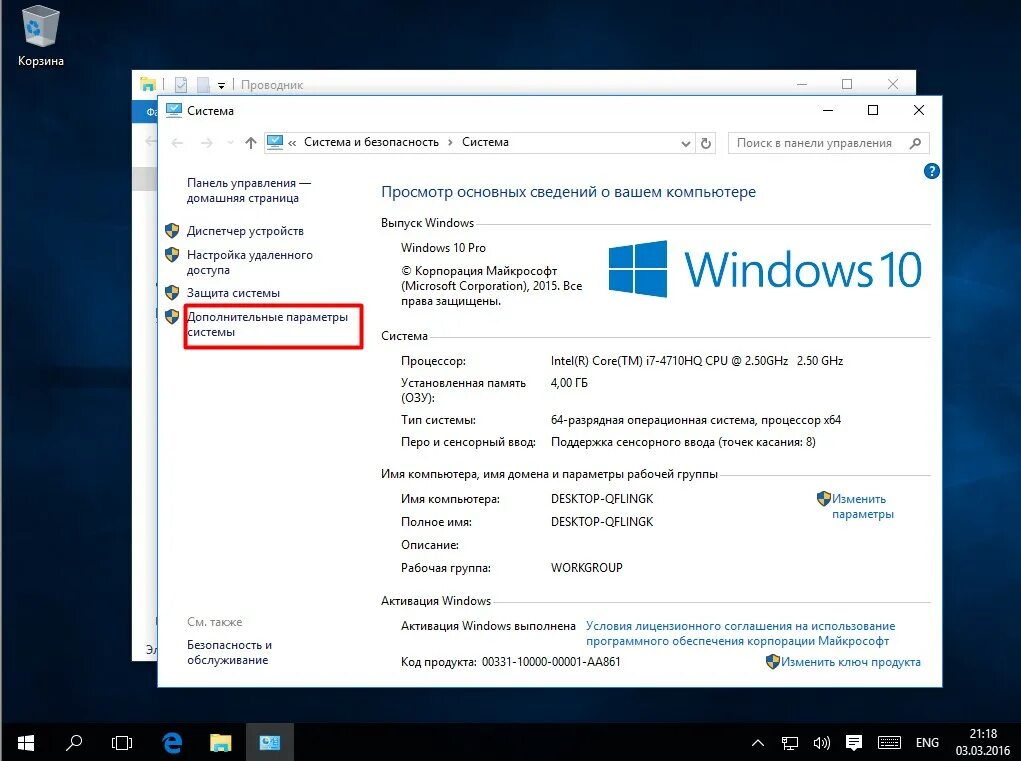Click shield icon beside Защита системы

[x=172, y=292]
